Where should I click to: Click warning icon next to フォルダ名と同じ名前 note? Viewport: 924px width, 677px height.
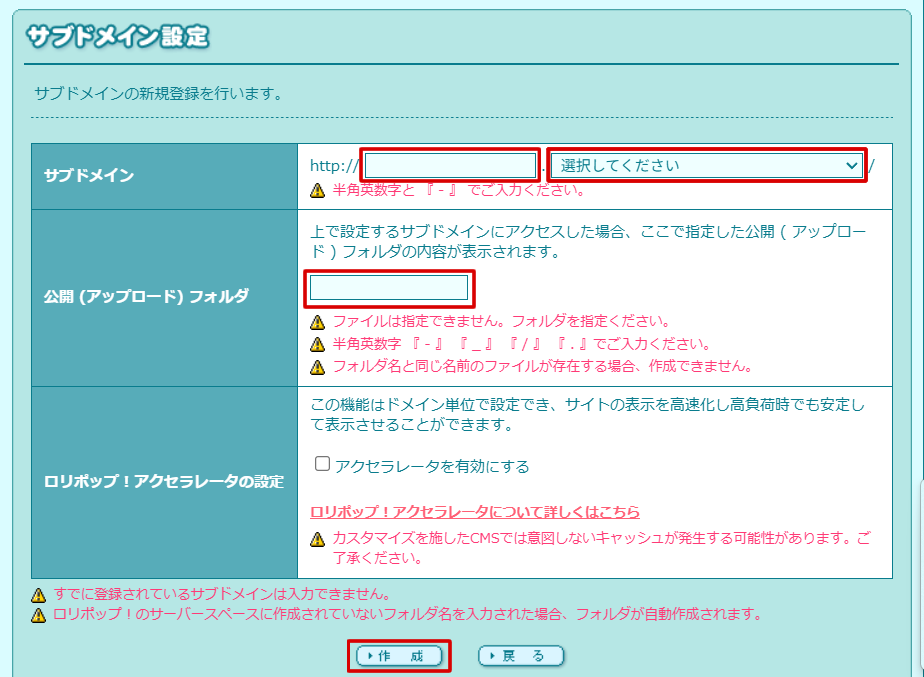click(317, 367)
